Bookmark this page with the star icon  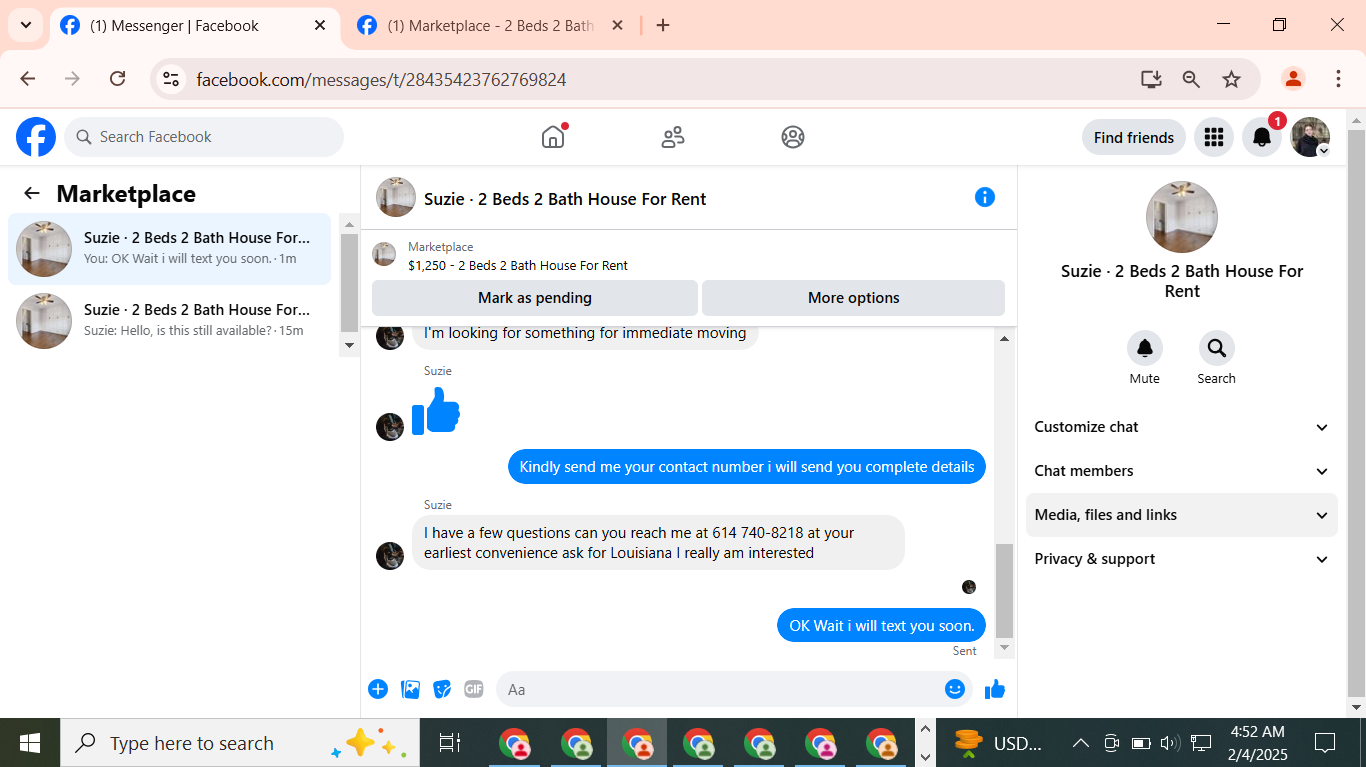pyautogui.click(x=1231, y=79)
